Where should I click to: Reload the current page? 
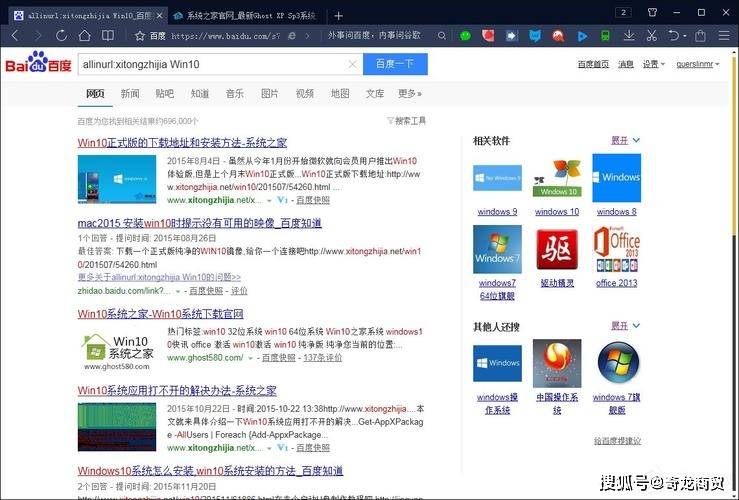61,35
